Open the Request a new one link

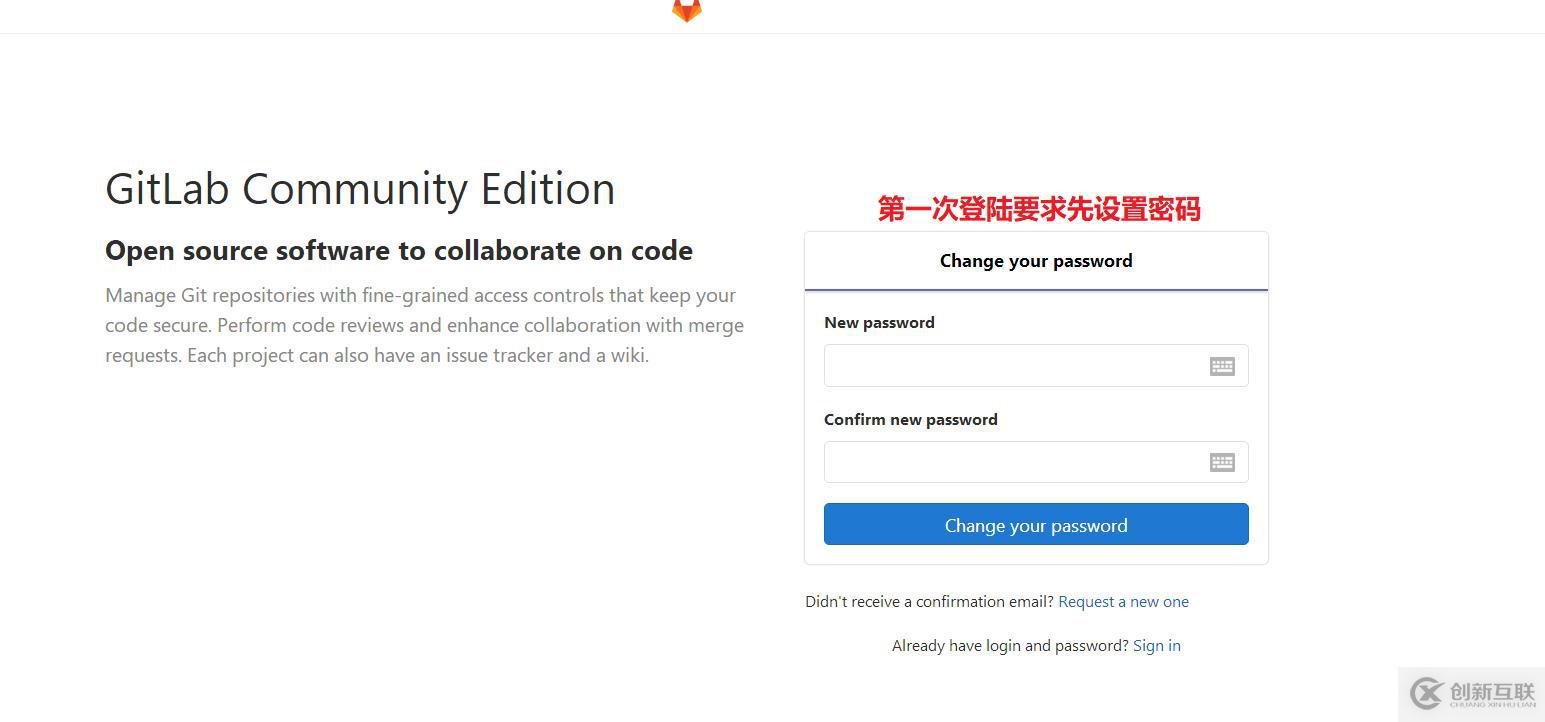tap(1123, 602)
